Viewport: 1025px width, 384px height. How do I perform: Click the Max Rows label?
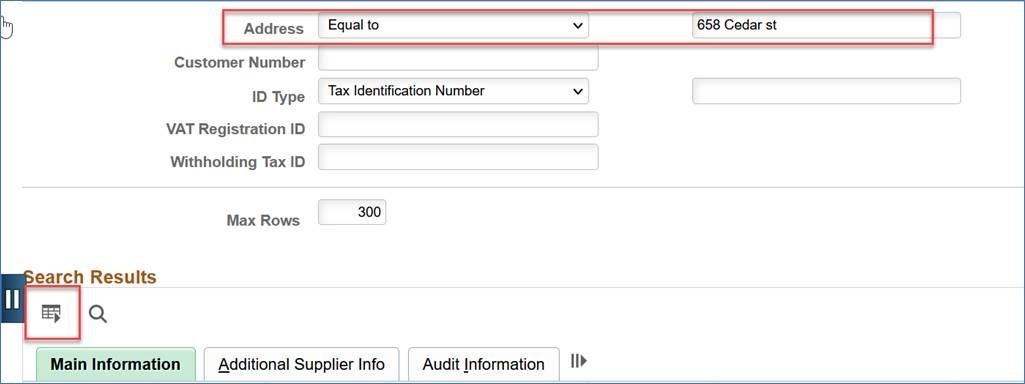click(x=263, y=220)
